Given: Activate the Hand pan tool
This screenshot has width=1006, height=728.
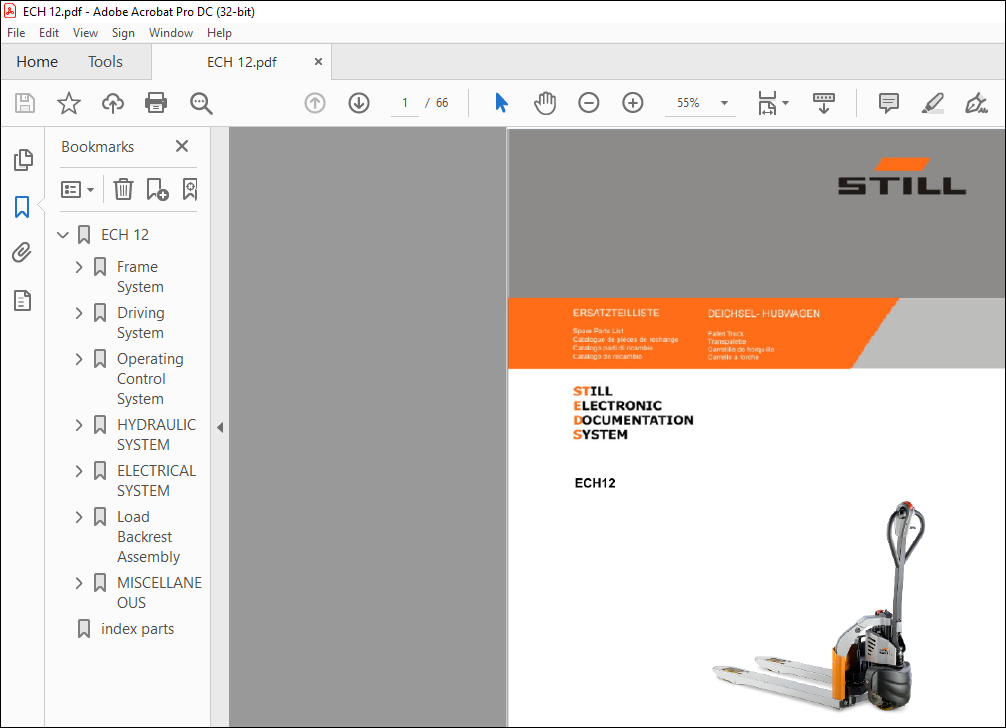Looking at the screenshot, I should pos(545,103).
